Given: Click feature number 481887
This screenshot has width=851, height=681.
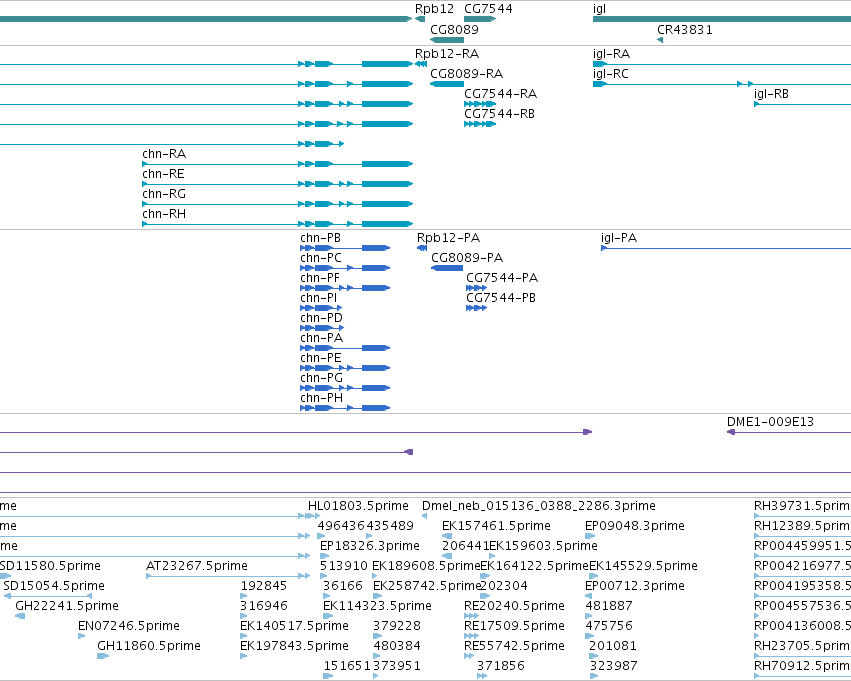Looking at the screenshot, I should pyautogui.click(x=609, y=606).
